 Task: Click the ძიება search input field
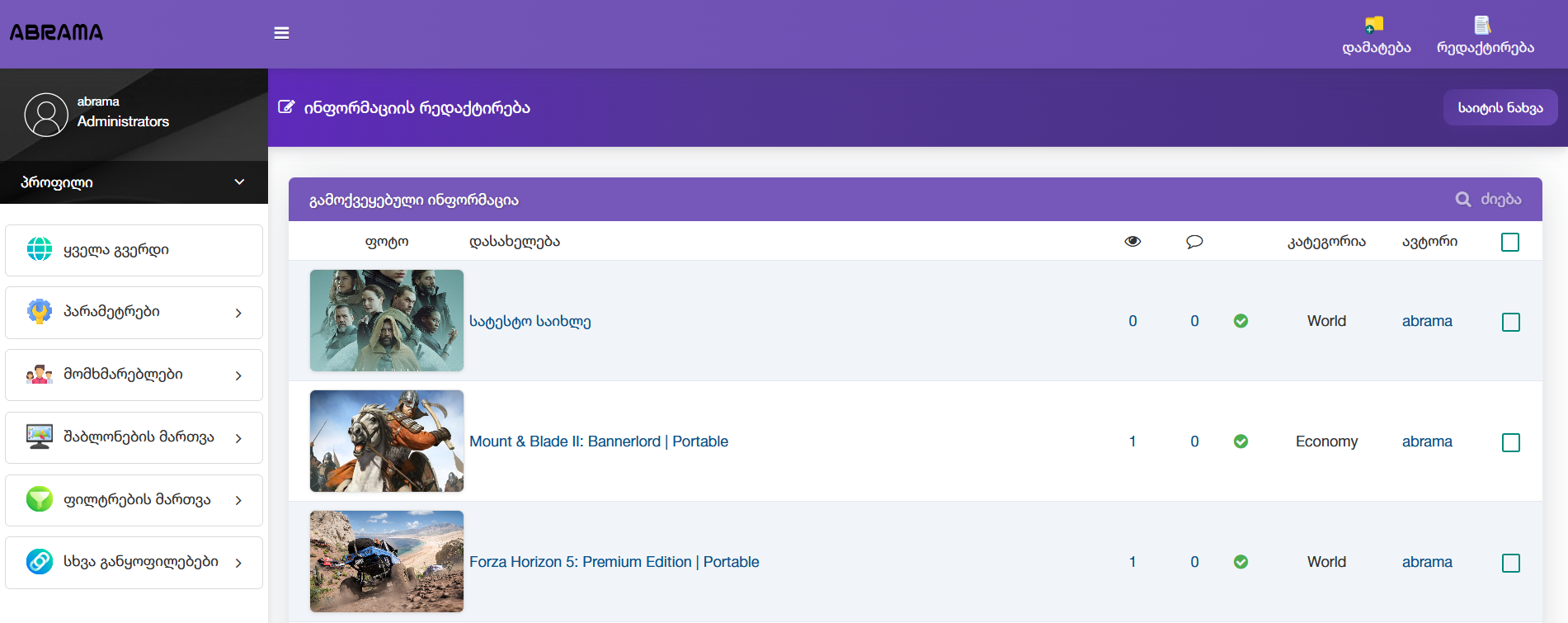[x=1501, y=200]
